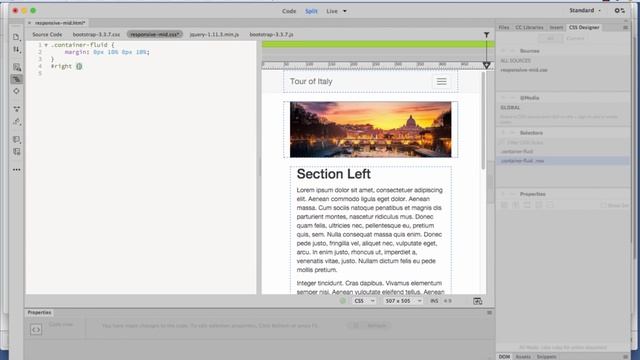Image resolution: width=640 pixels, height=360 pixels.
Task: Open the CSS language dropdown in status bar
Action: coord(364,301)
